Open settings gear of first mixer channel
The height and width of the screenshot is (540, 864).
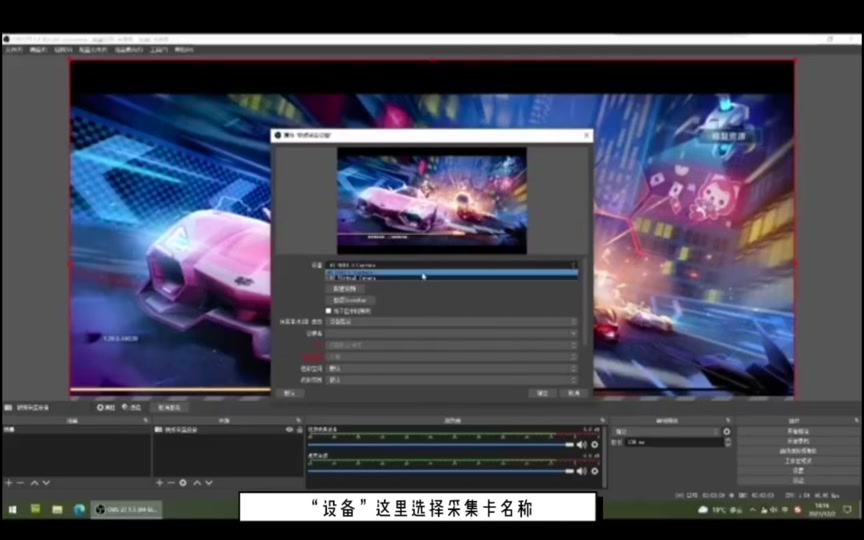[595, 445]
